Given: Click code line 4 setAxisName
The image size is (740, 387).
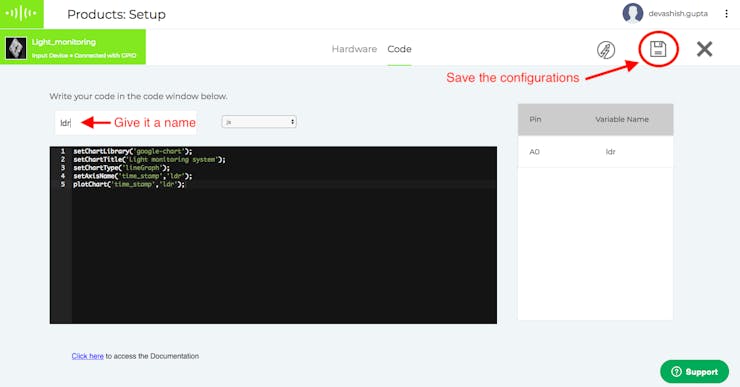Looking at the screenshot, I should point(133,176).
